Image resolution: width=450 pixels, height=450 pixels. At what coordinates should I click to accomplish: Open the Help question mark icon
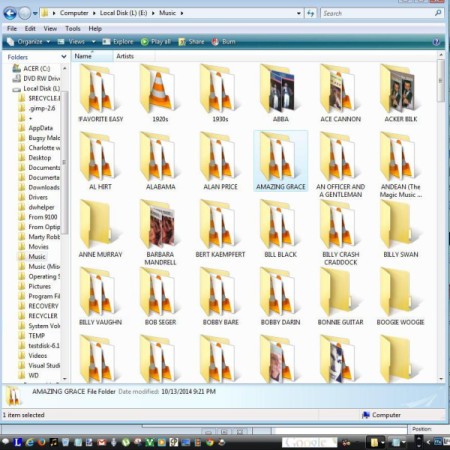[436, 42]
